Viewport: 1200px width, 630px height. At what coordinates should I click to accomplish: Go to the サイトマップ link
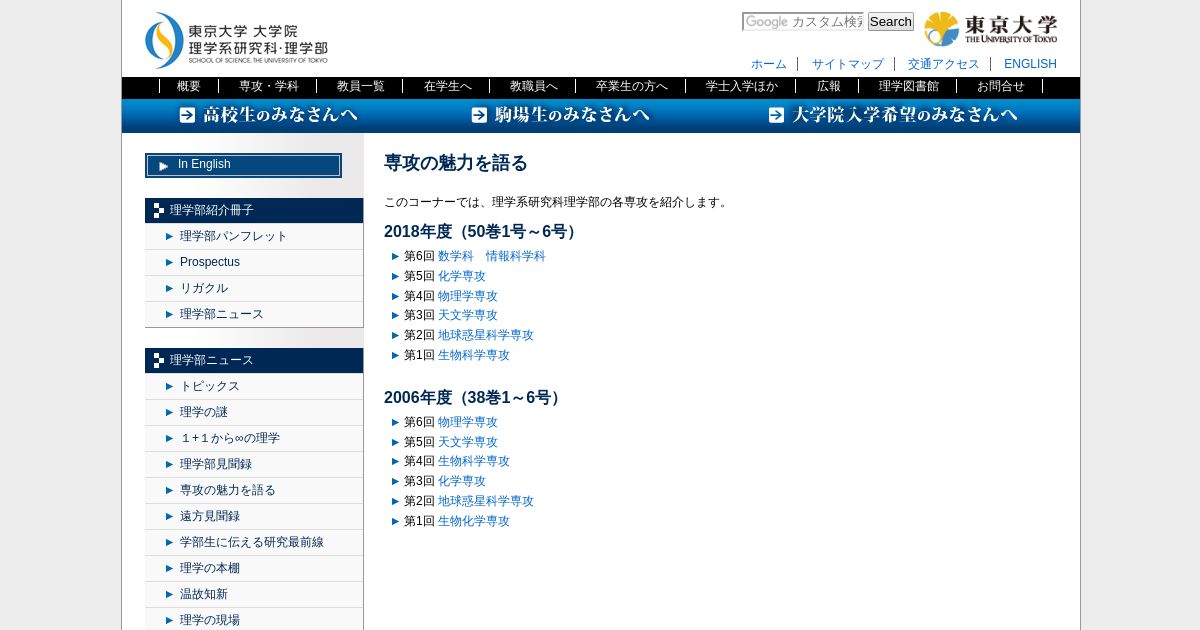[x=848, y=64]
